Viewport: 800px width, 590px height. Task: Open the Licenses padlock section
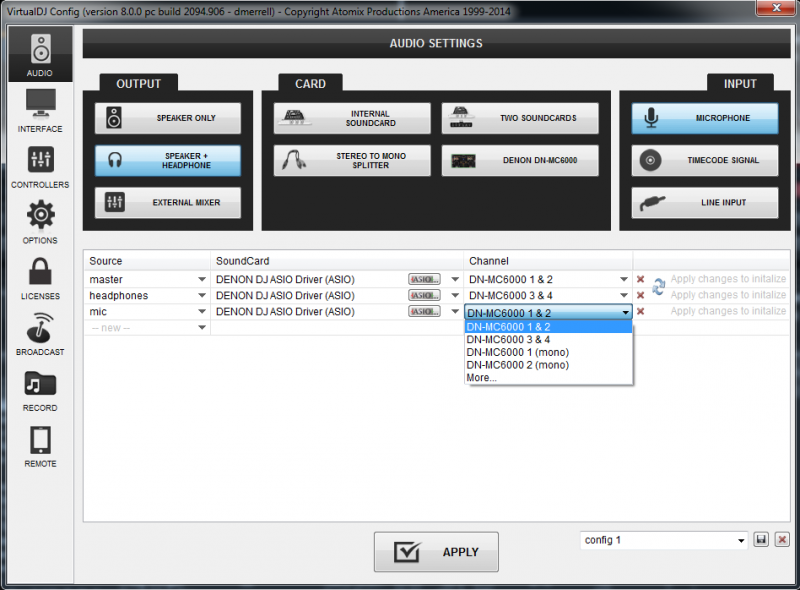click(40, 278)
